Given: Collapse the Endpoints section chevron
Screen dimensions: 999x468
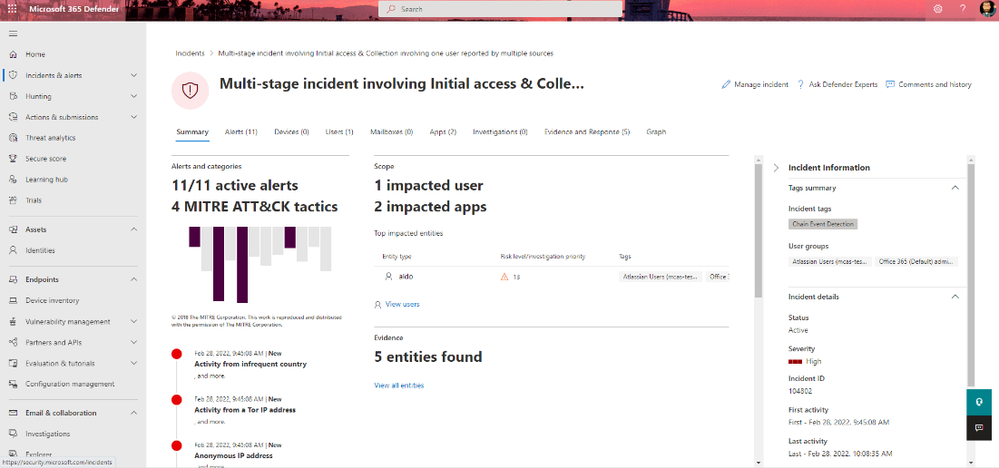Looking at the screenshot, I should point(134,280).
